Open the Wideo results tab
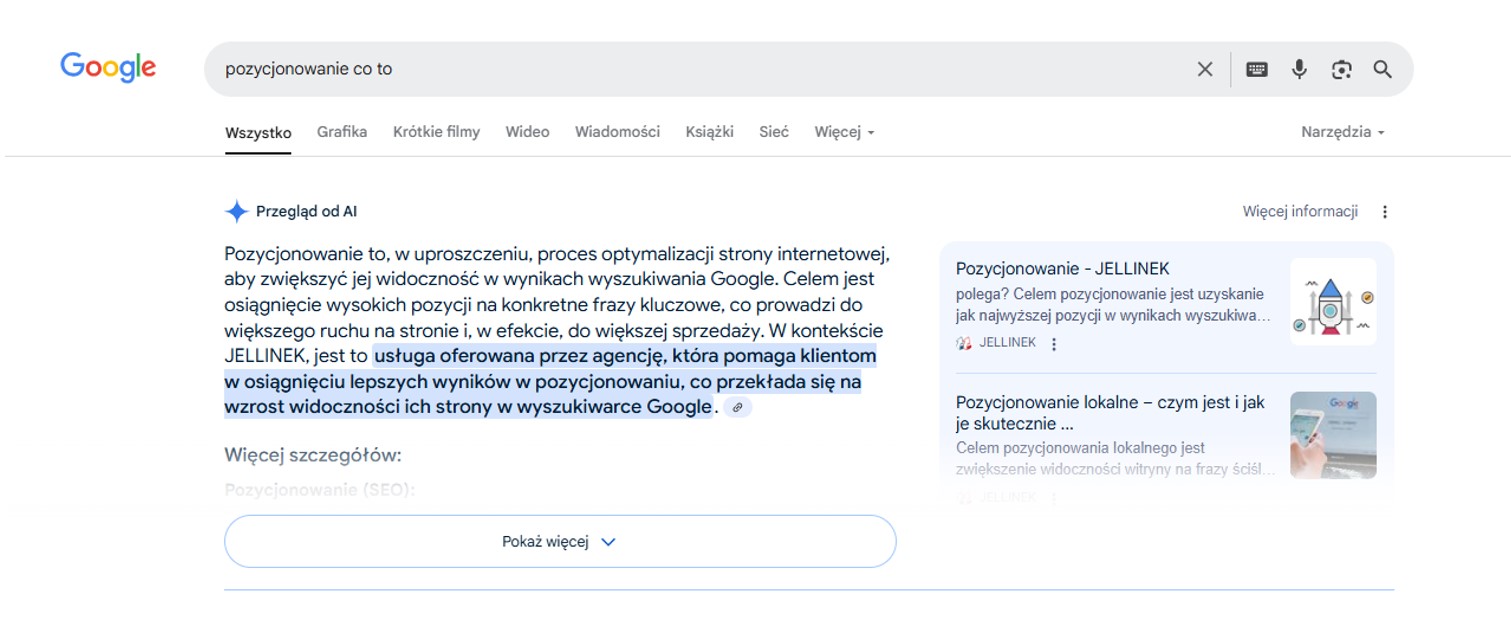The height and width of the screenshot is (618, 1511). coord(527,132)
